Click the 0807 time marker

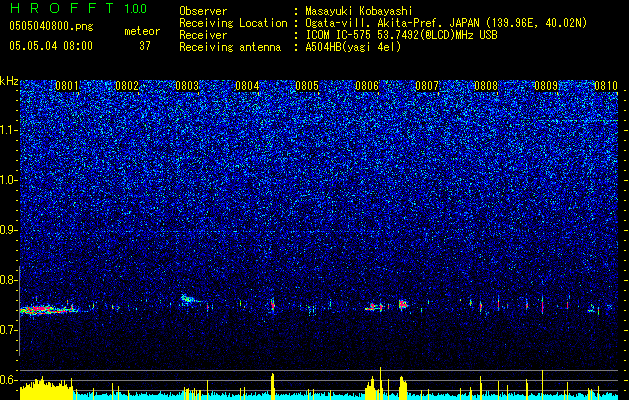(x=427, y=86)
